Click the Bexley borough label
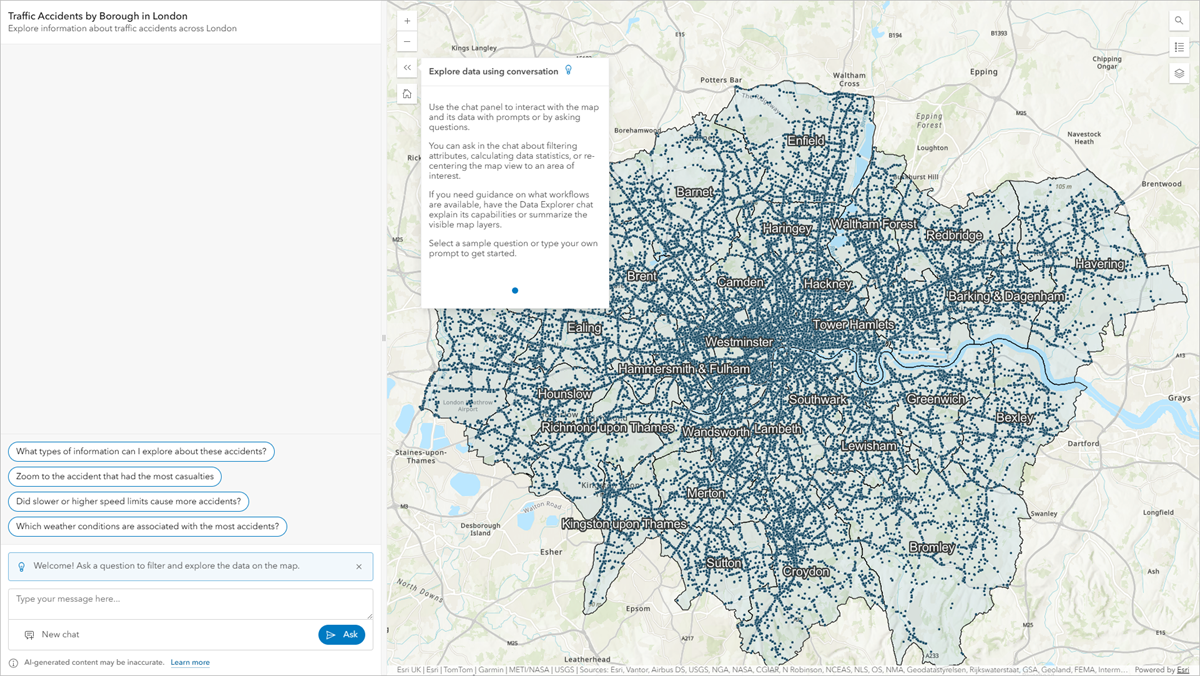This screenshot has height=676, width=1200. 1016,416
